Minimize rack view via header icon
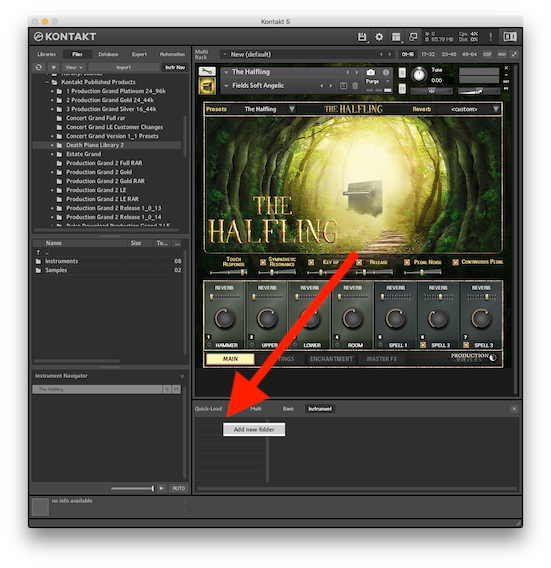Image resolution: width=551 pixels, height=568 pixels. 413,37
